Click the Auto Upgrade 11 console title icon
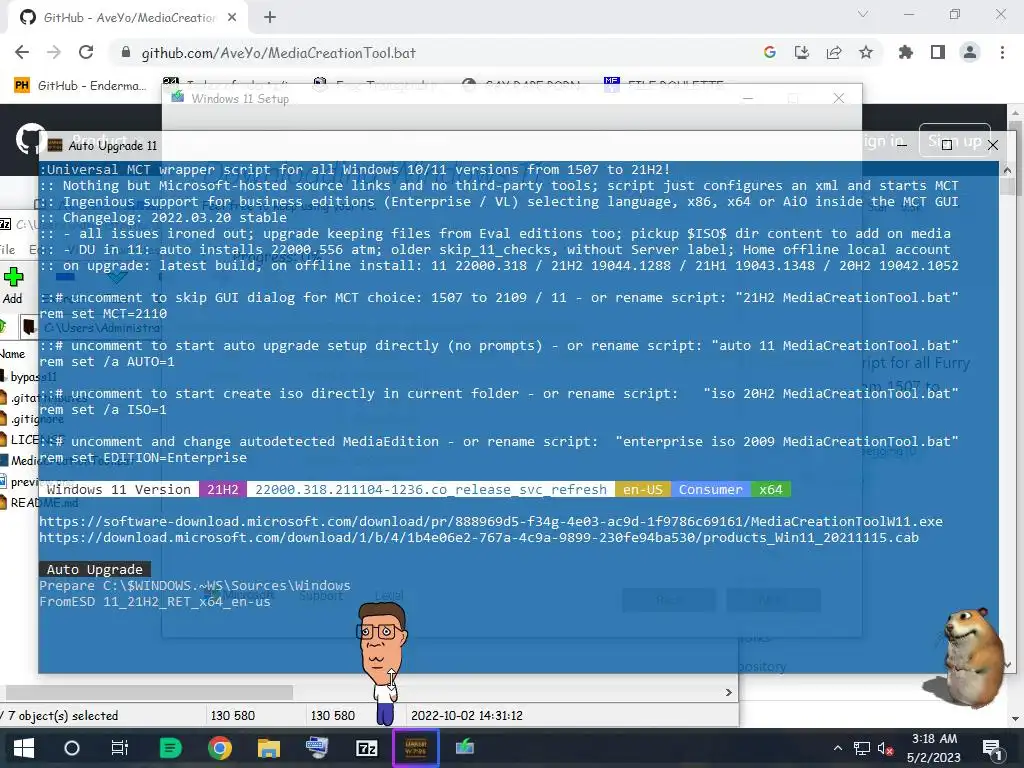Image resolution: width=1024 pixels, height=768 pixels. pos(55,145)
